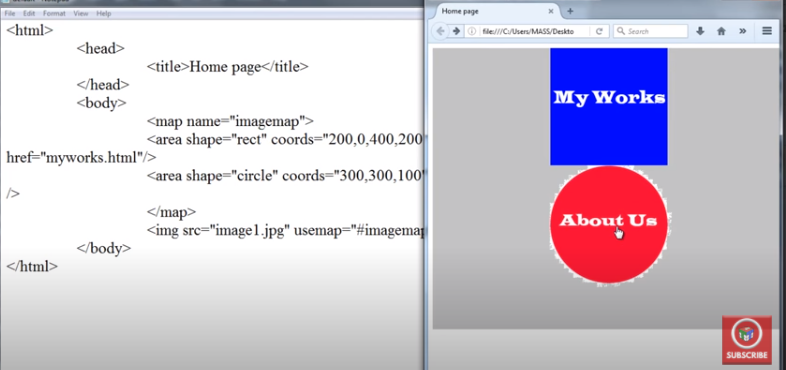The image size is (786, 370).
Task: Close the Home page tab
Action: (x=551, y=11)
